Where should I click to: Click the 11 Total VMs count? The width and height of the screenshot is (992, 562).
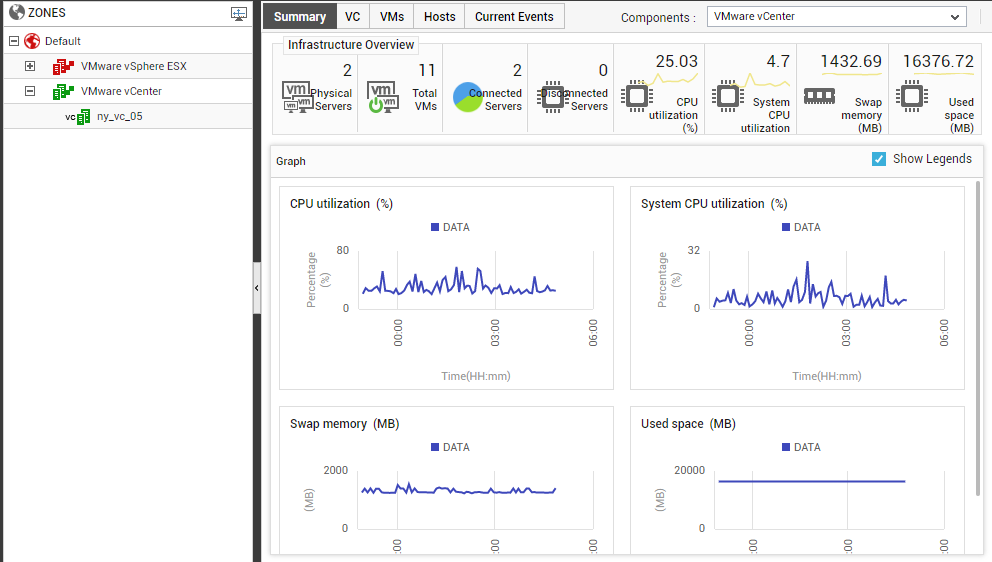pos(427,70)
